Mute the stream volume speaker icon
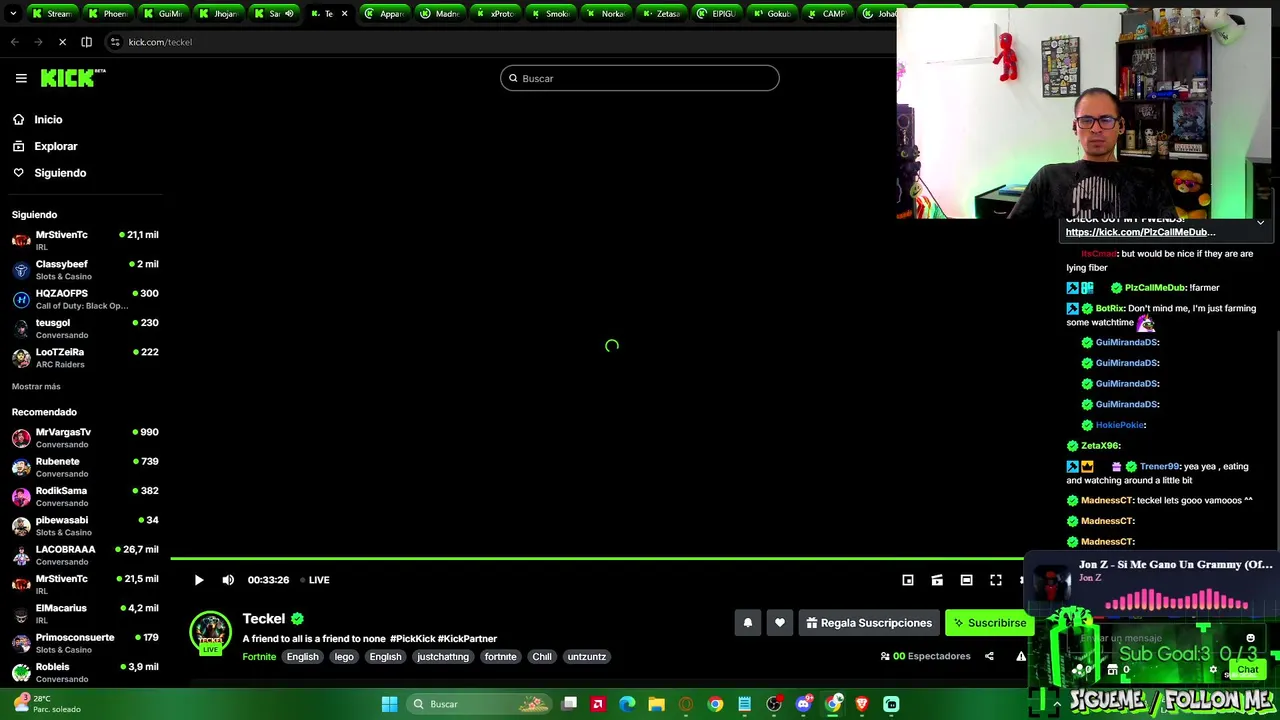This screenshot has height=720, width=1280. [x=228, y=580]
